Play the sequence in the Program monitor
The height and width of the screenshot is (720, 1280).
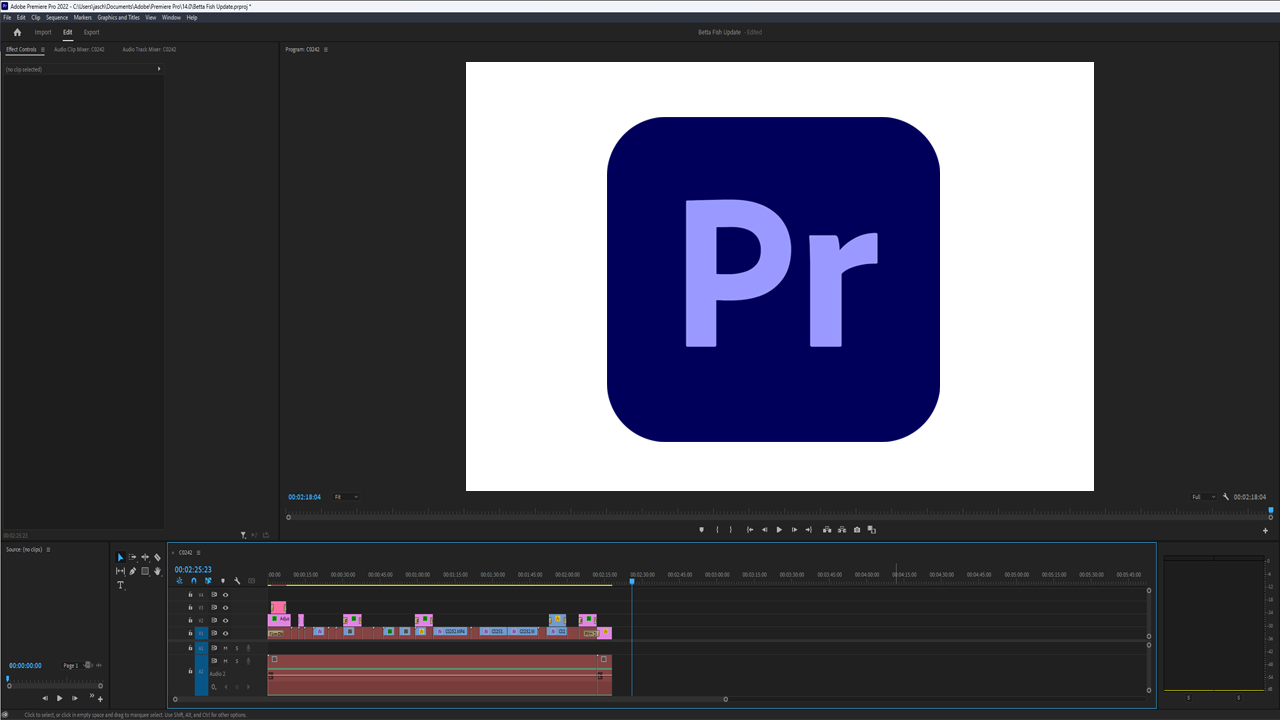(779, 530)
